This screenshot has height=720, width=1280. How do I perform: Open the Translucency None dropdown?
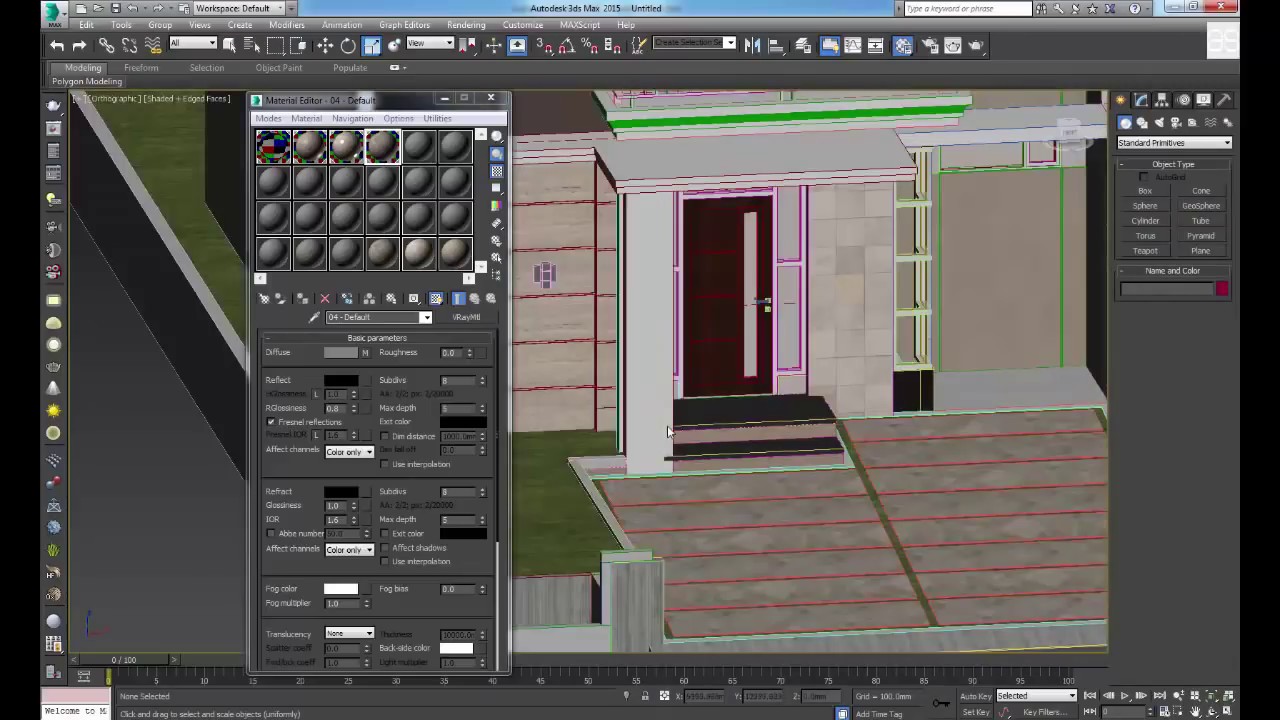pos(349,633)
